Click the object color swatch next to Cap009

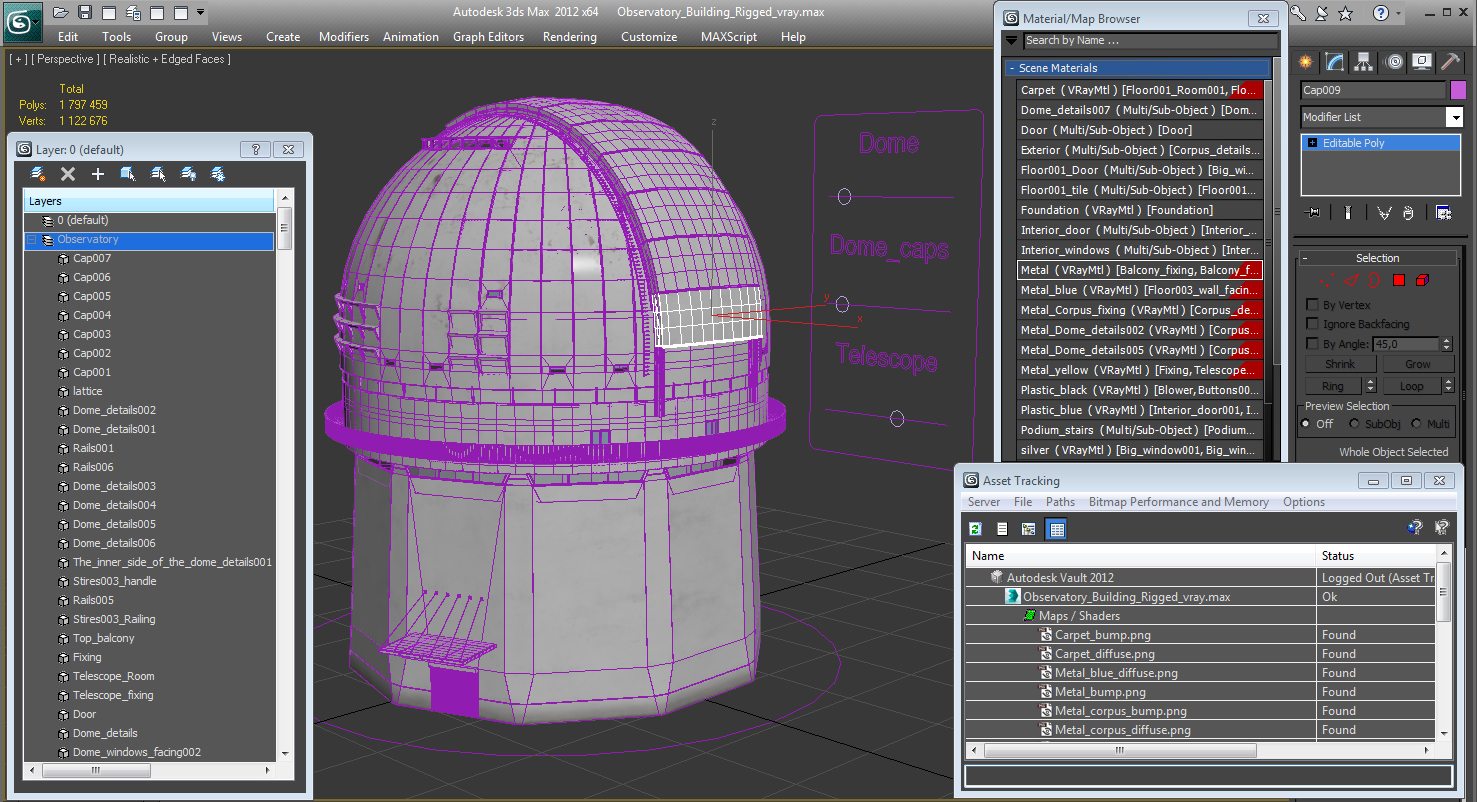[1458, 90]
